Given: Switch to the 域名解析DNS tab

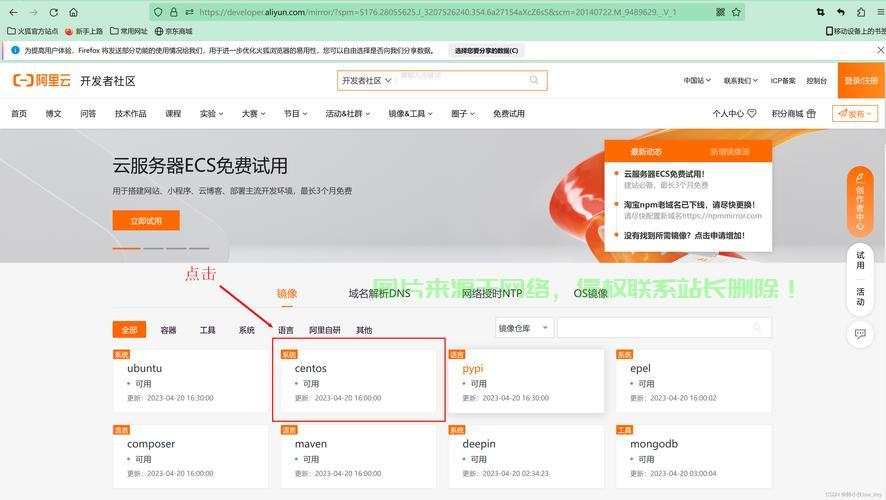Looking at the screenshot, I should (379, 293).
